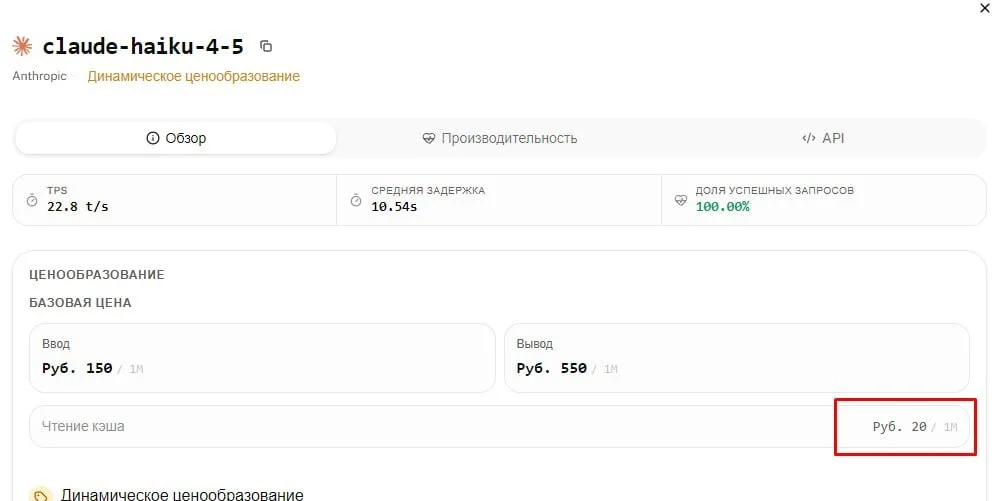Click the Руб. 550 output price

click(x=551, y=368)
